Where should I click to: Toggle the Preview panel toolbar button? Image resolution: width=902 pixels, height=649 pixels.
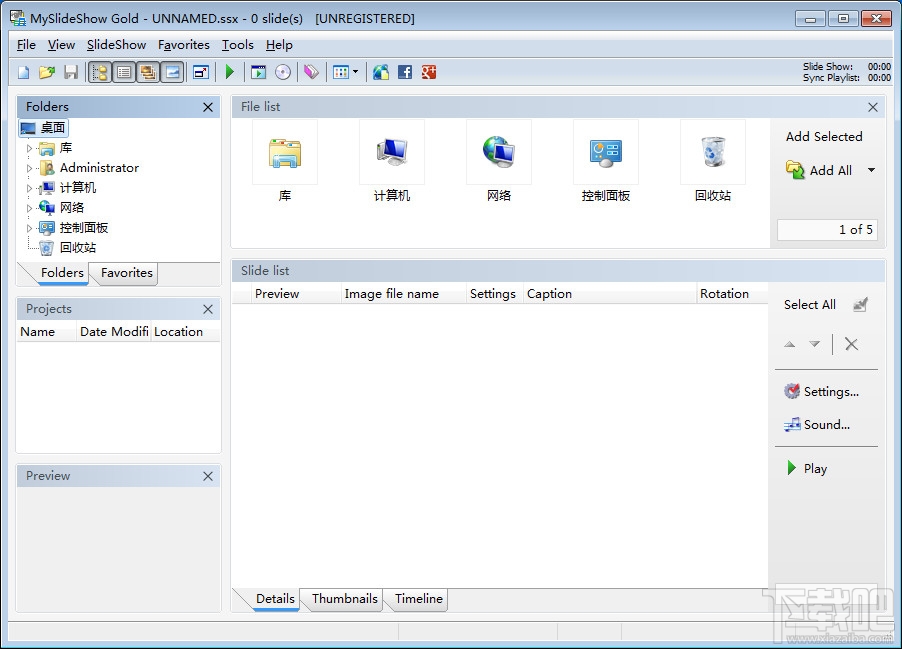(x=172, y=72)
